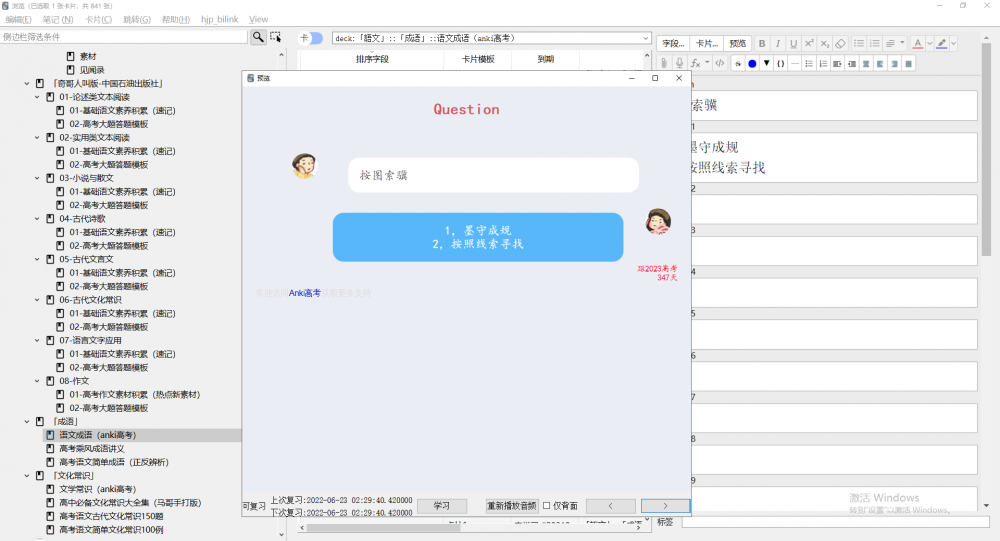Insert ordered list from top toolbar
1000x541 pixels.
[875, 43]
